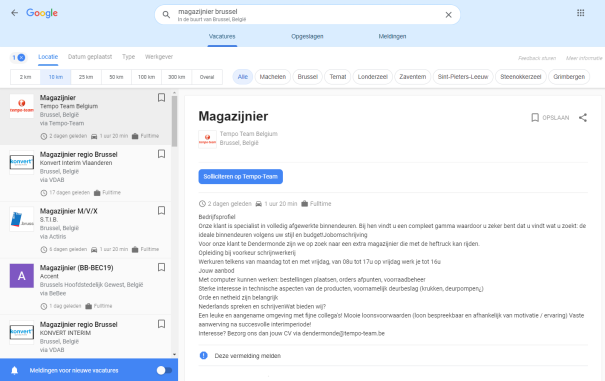The image size is (605, 381).
Task: Filter by Zaventem location chip
Action: pos(412,77)
